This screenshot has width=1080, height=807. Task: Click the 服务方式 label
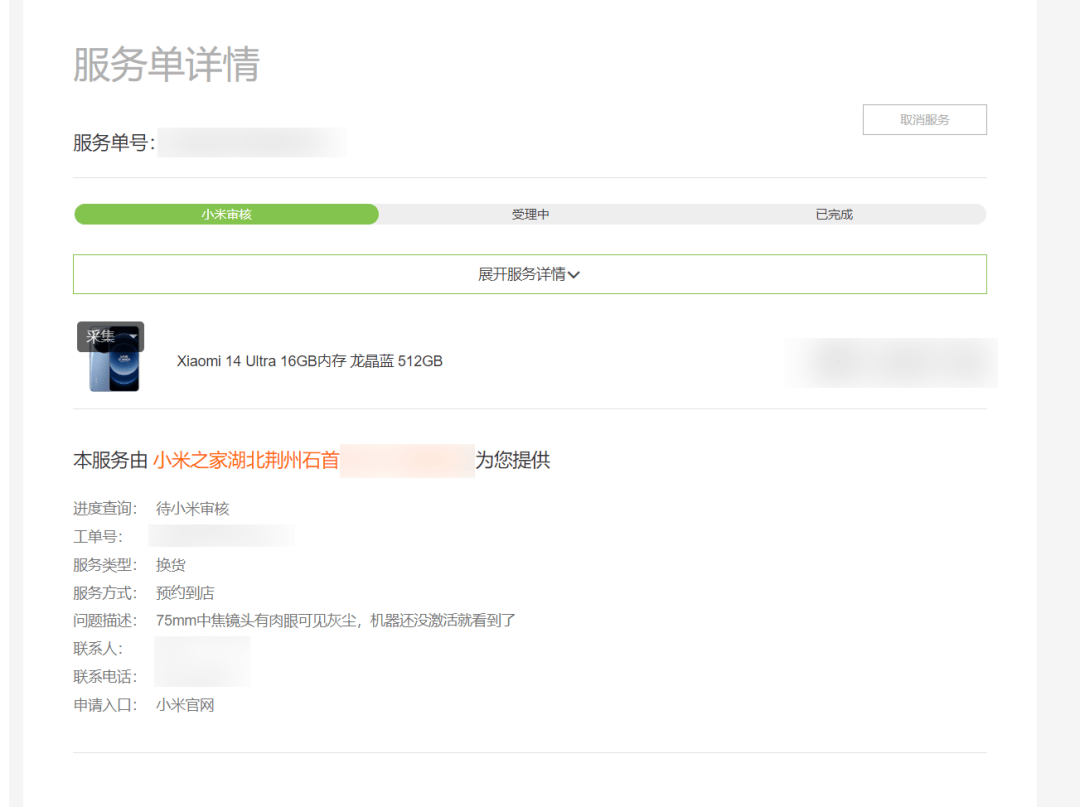pyautogui.click(x=105, y=593)
